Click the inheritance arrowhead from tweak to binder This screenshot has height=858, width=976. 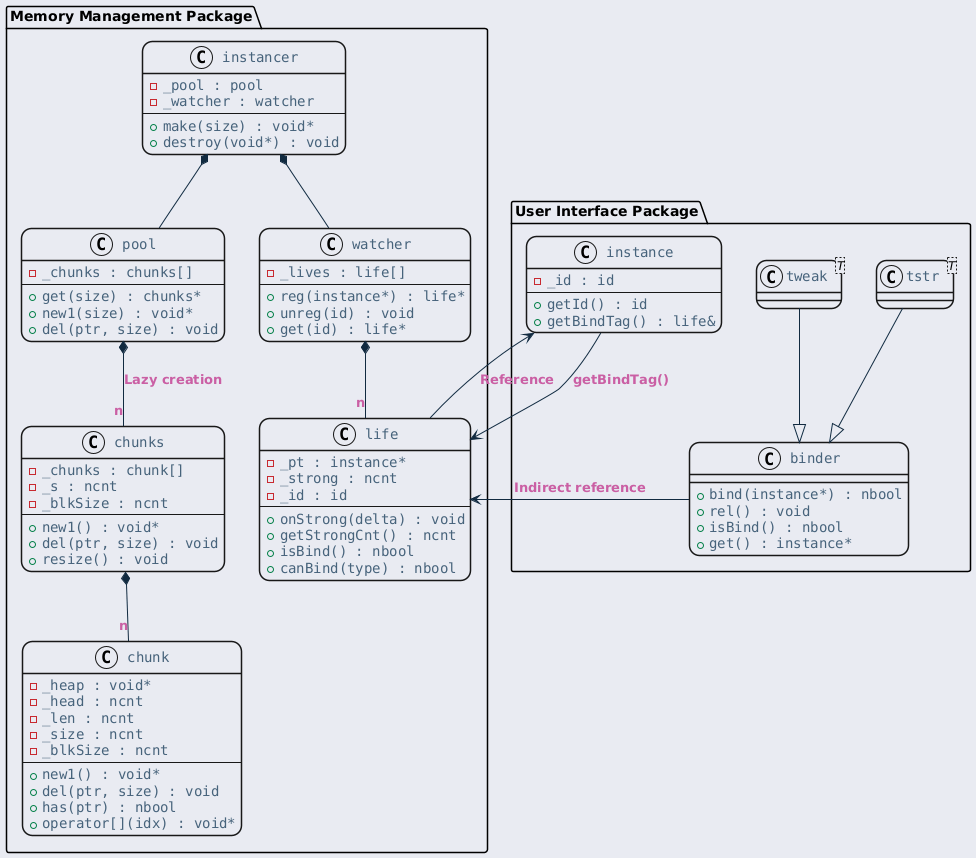800,433
